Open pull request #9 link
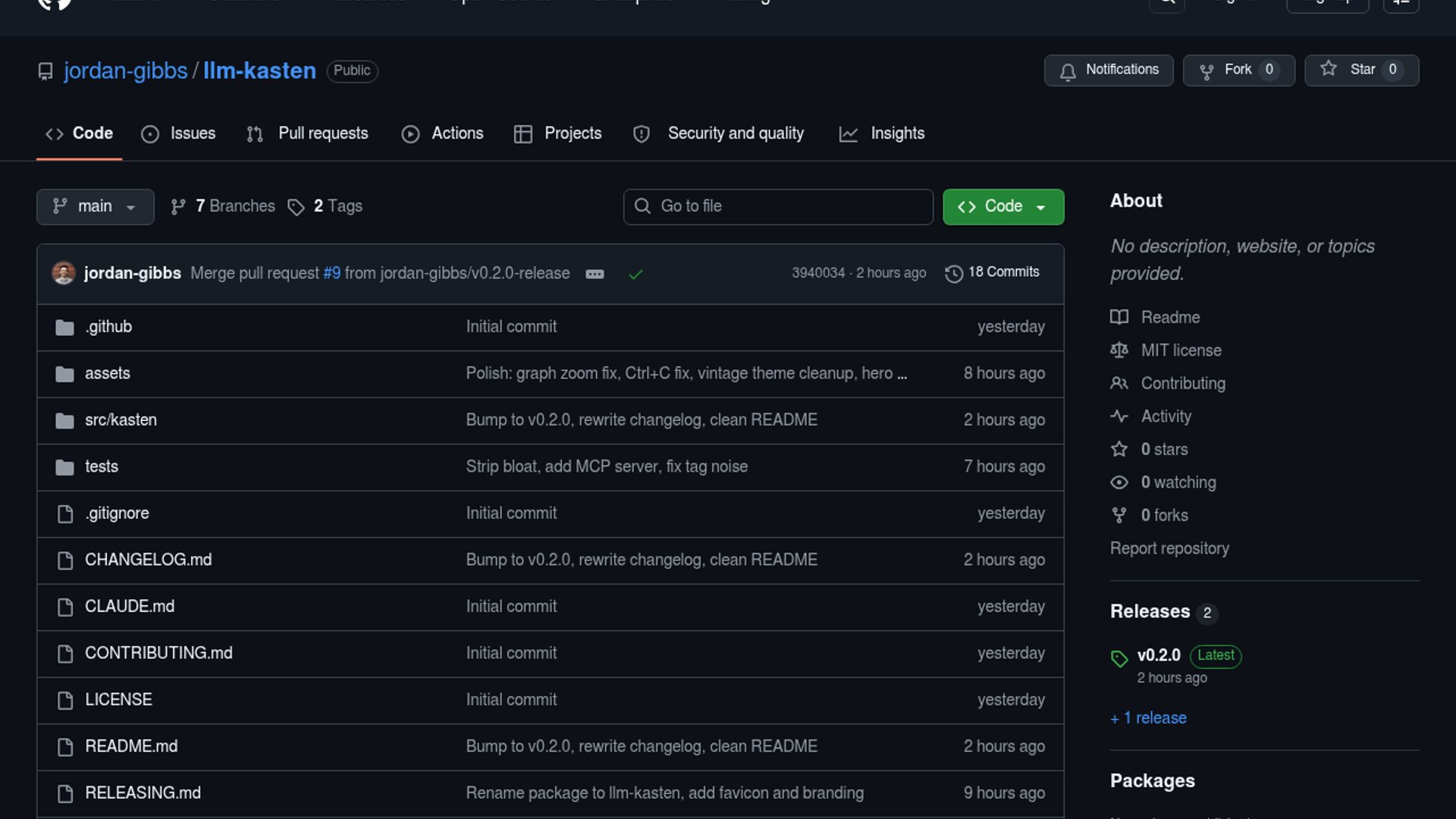The height and width of the screenshot is (819, 1456). (x=331, y=273)
